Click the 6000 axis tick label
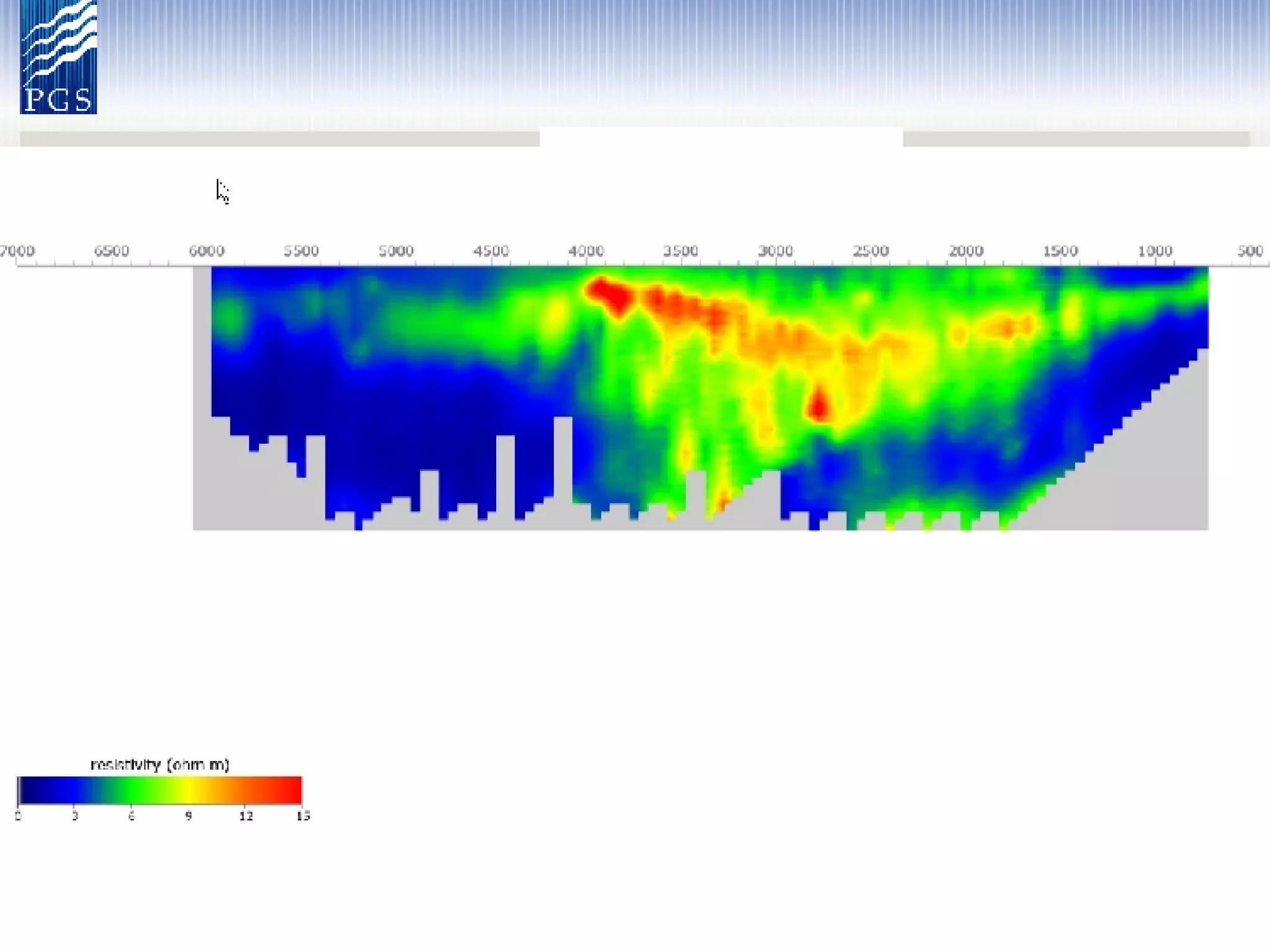Image resolution: width=1270 pixels, height=952 pixels. pyautogui.click(x=206, y=251)
